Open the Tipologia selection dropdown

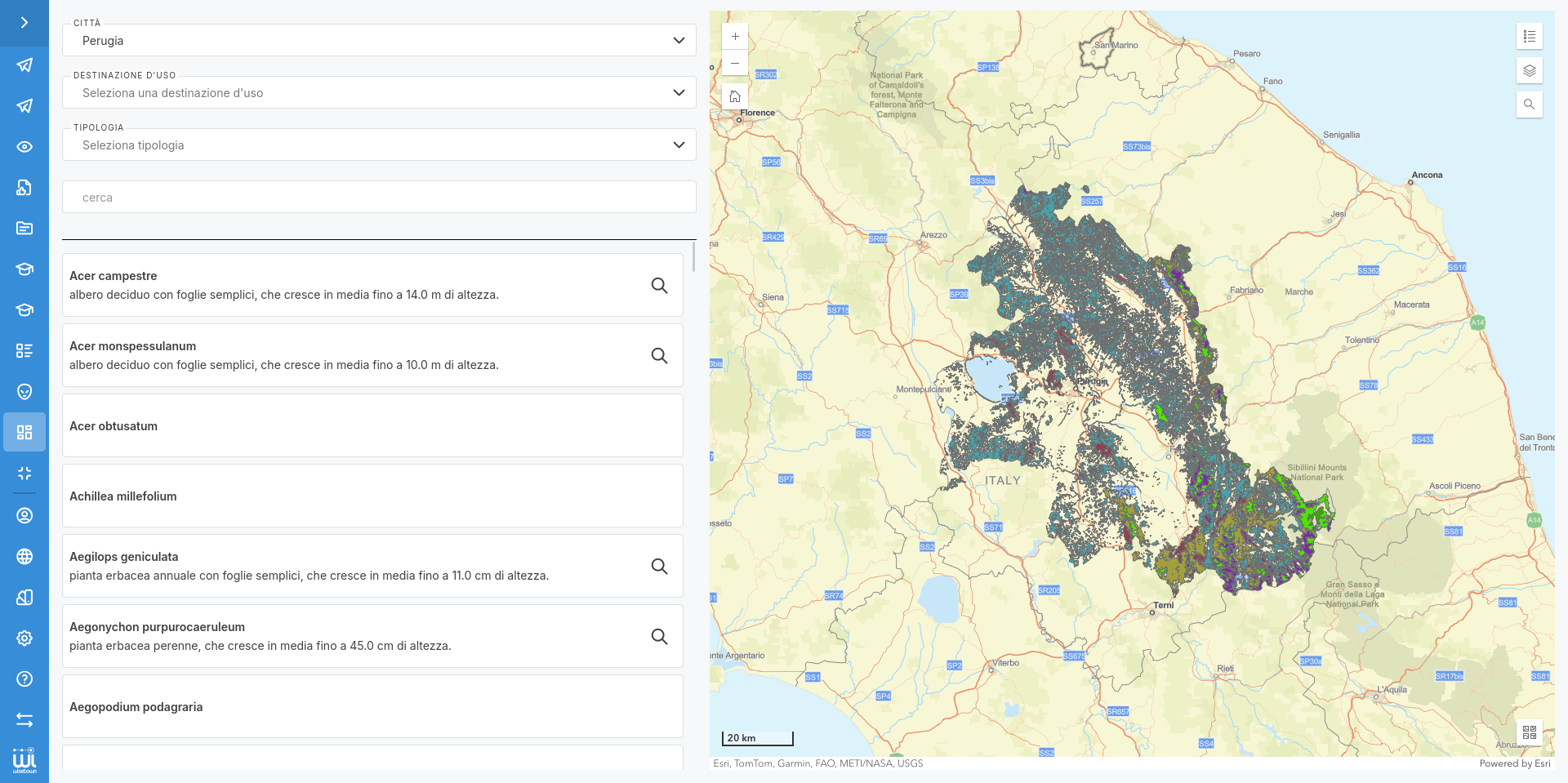(379, 145)
